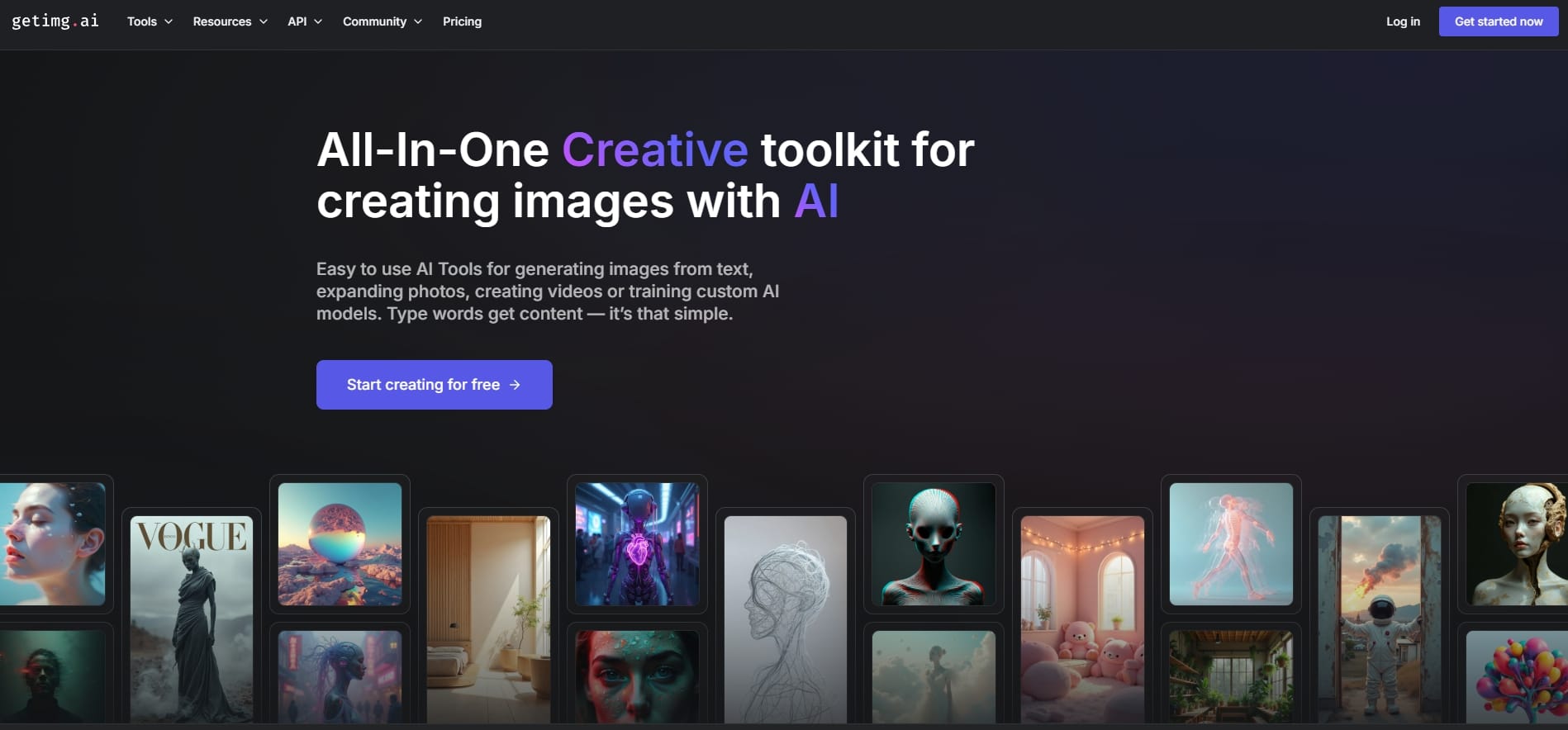Open the woman's face with closed eyes image
The height and width of the screenshot is (730, 1568).
pyautogui.click(x=52, y=544)
